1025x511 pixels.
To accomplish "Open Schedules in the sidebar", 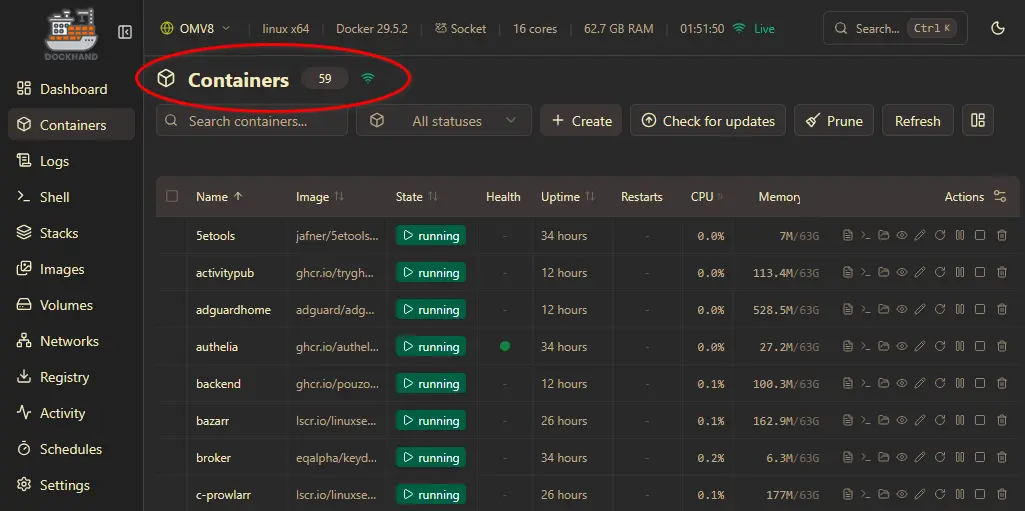I will [x=71, y=449].
